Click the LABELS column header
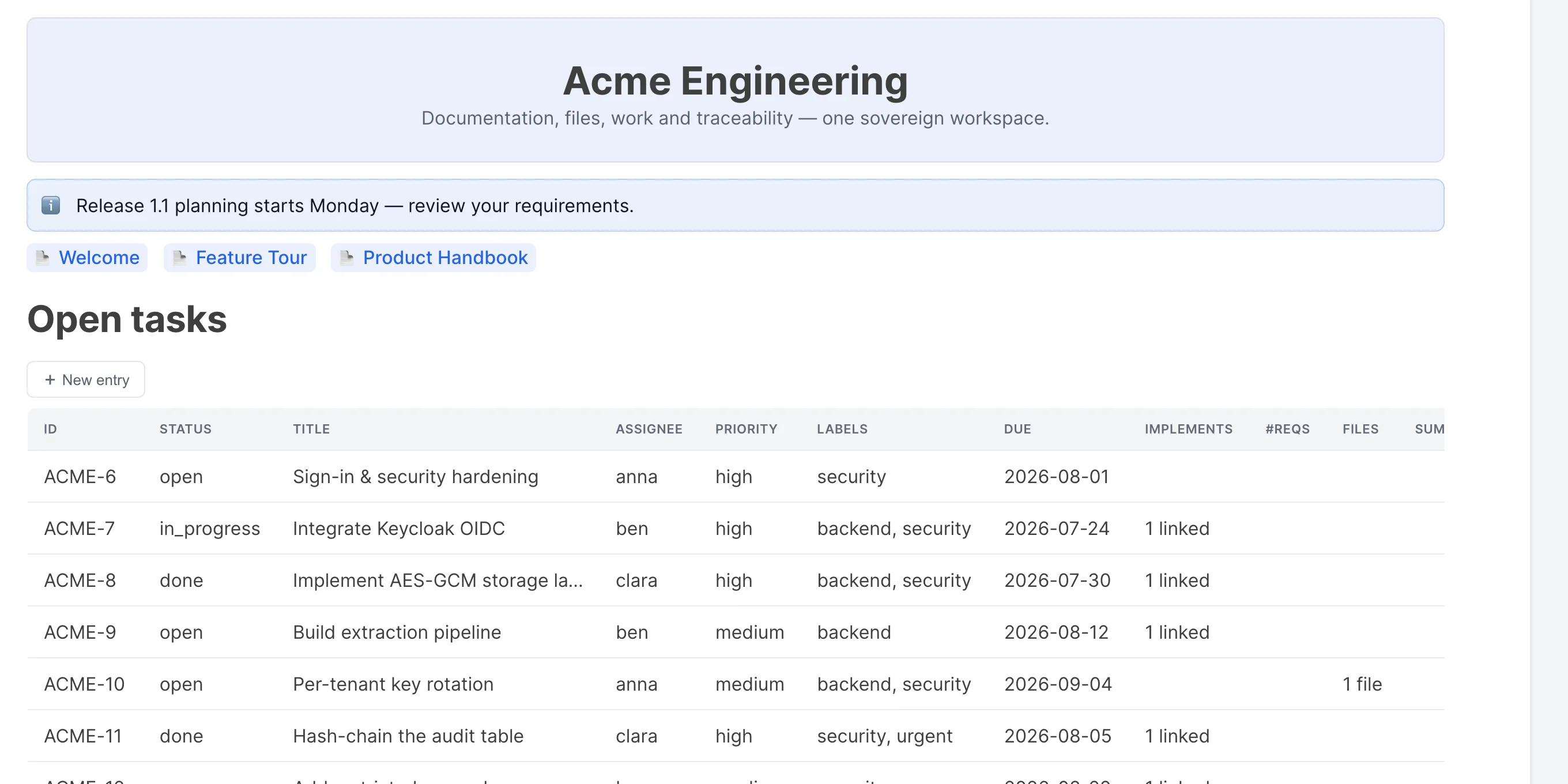Image resolution: width=1568 pixels, height=784 pixels. [842, 429]
